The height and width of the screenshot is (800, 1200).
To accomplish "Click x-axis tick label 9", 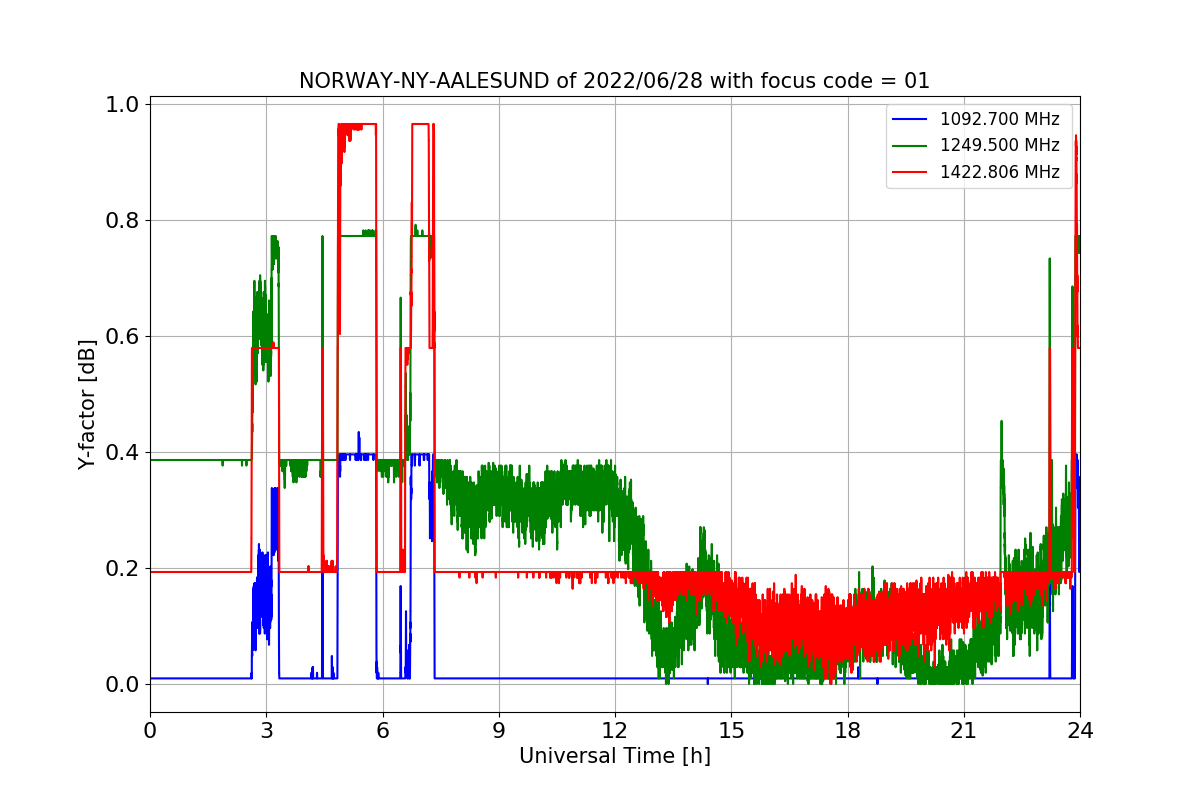I will (499, 730).
